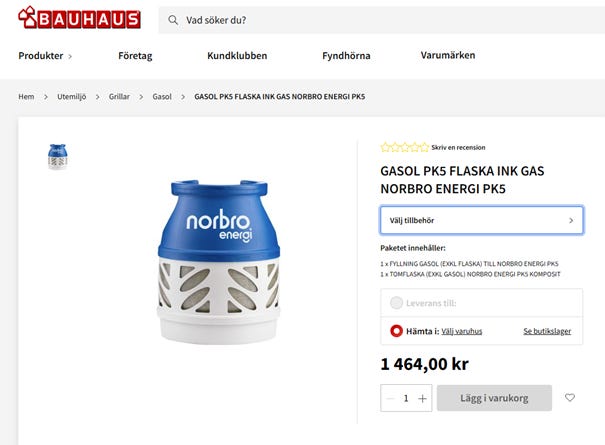Open the Kundklubben menu item
605x445 pixels.
point(237,56)
